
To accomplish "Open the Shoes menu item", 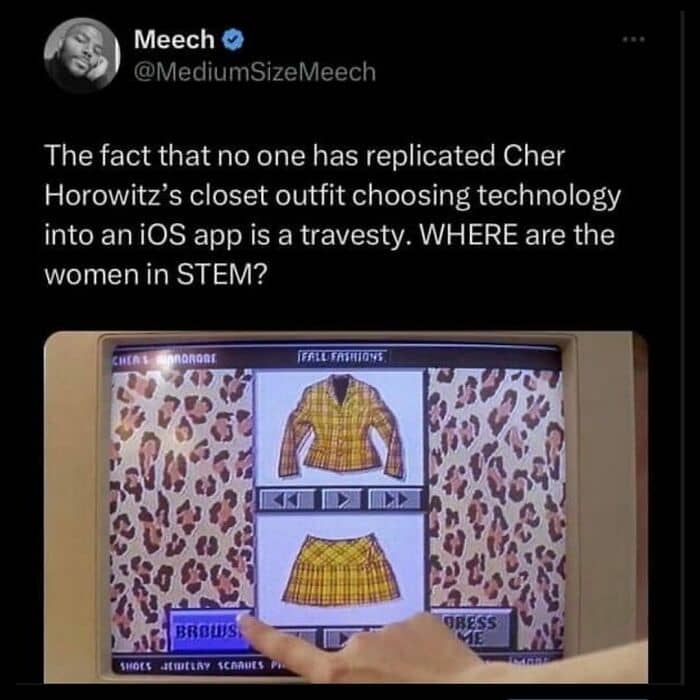I will [136, 666].
